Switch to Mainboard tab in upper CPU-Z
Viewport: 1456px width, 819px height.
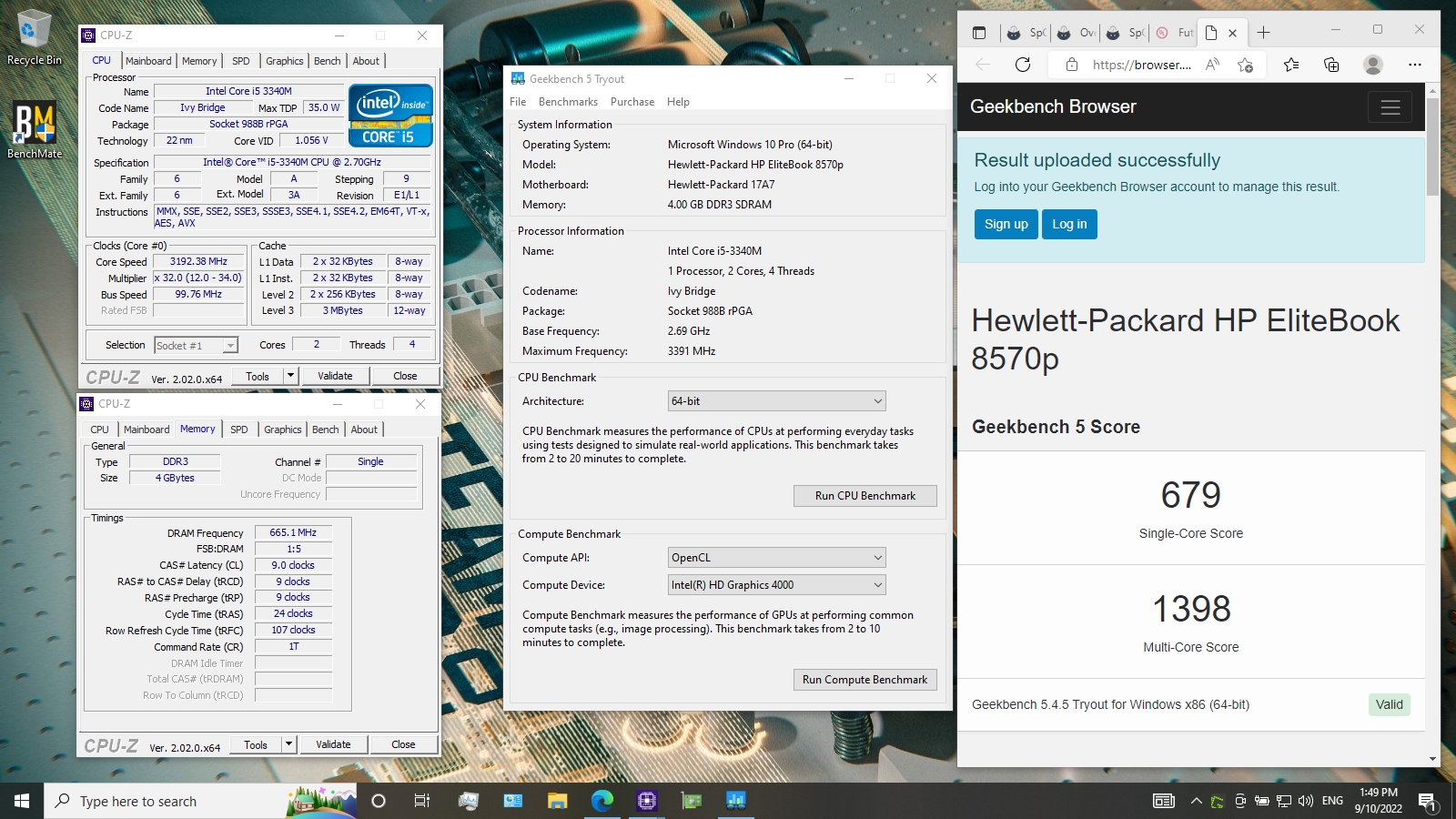148,61
